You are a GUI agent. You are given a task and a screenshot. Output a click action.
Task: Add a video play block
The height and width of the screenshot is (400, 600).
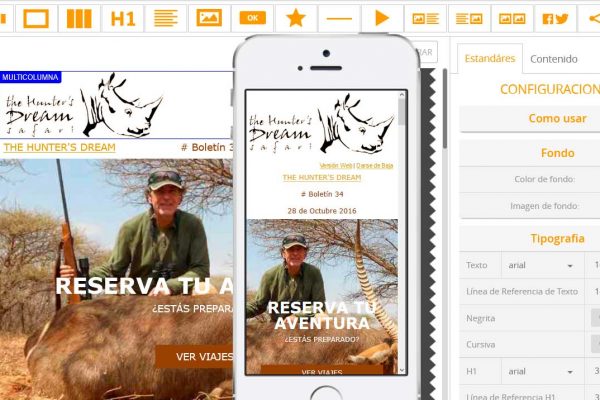pos(382,18)
